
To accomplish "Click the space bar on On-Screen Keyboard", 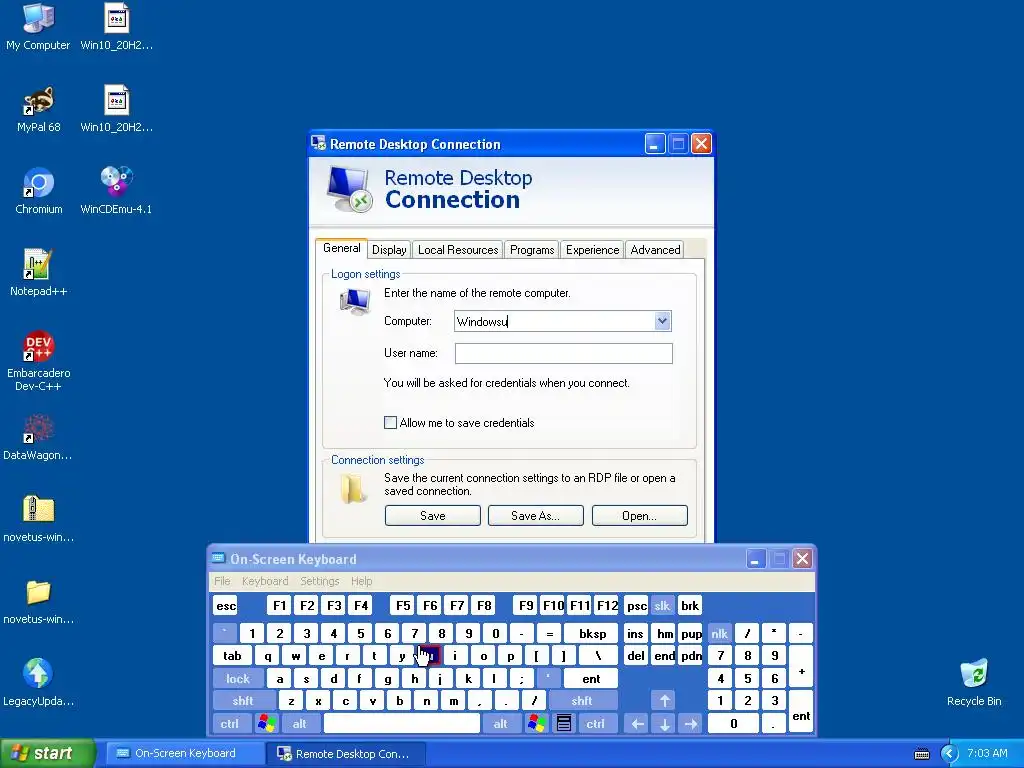I will pyautogui.click(x=402, y=724).
